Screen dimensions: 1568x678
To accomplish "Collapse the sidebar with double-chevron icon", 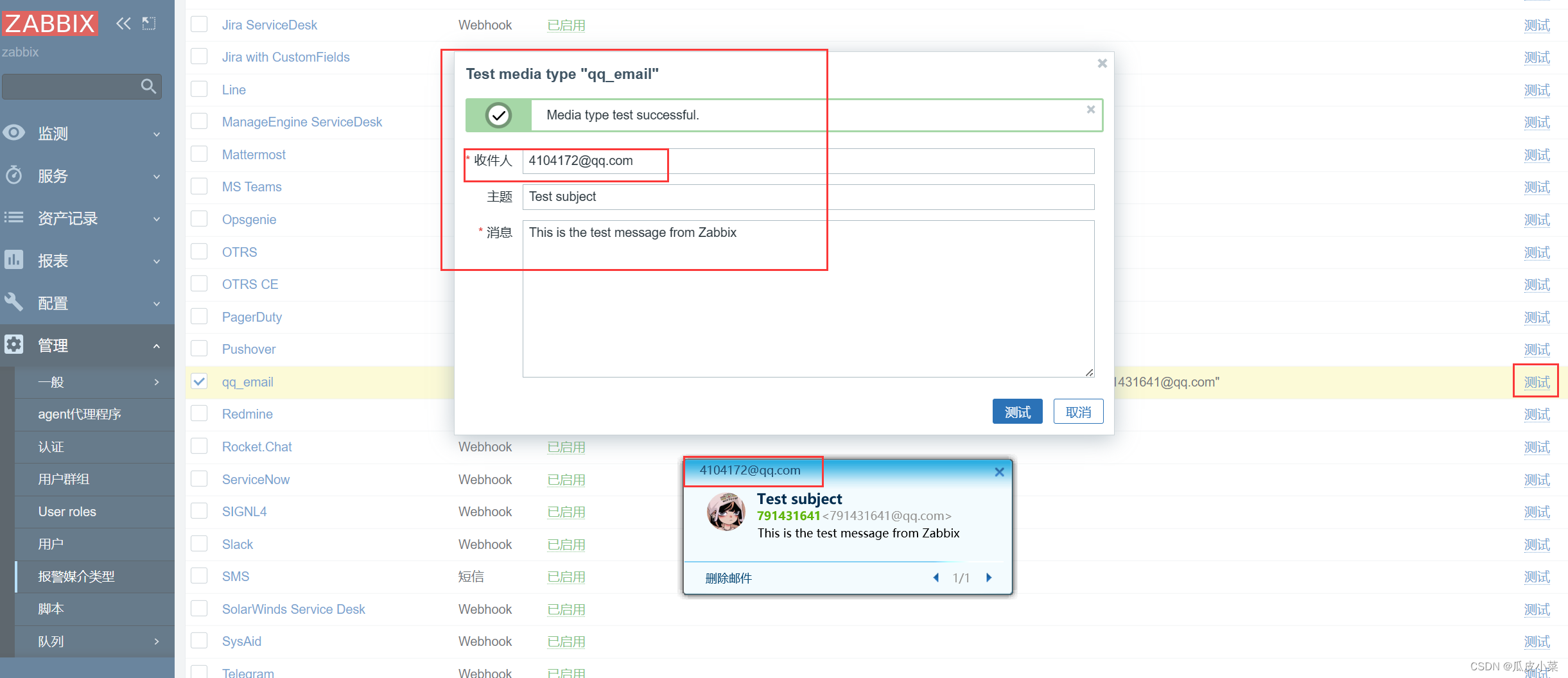I will point(123,24).
